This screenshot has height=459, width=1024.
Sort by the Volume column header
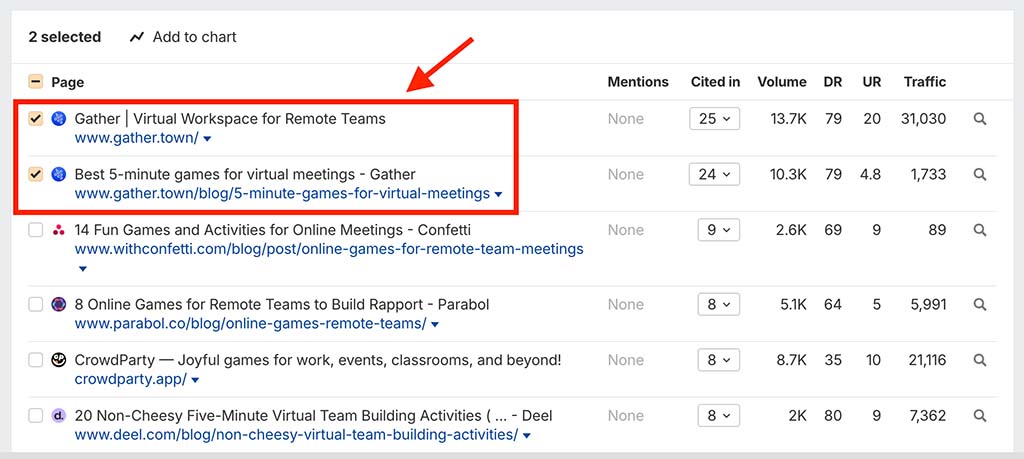(x=781, y=82)
